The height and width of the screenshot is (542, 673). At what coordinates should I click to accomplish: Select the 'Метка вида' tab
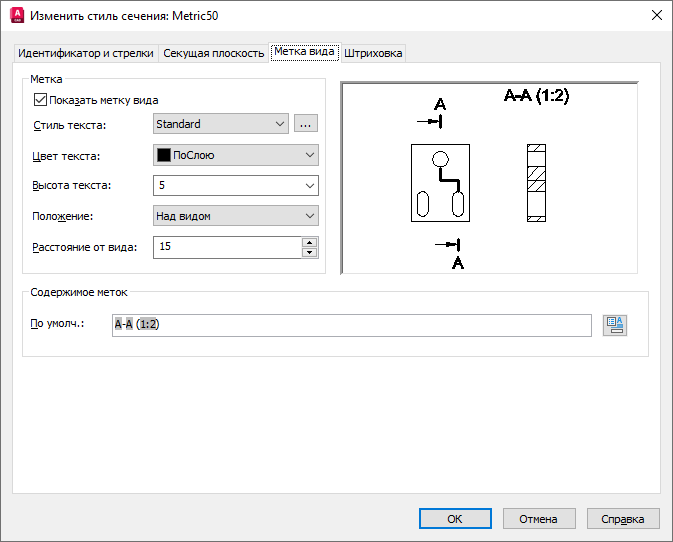304,52
